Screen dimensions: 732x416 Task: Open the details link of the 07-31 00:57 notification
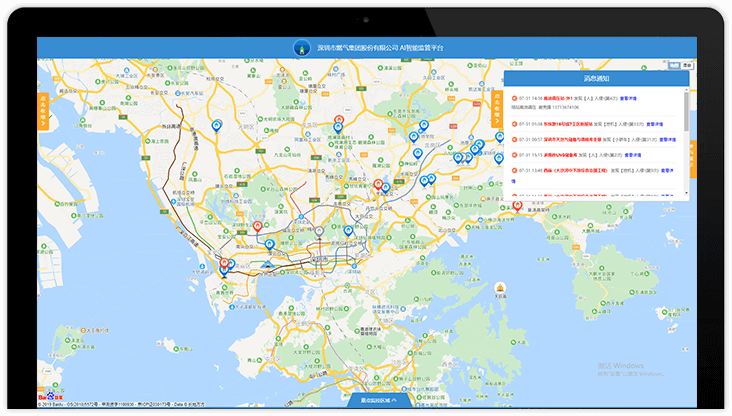pos(667,139)
